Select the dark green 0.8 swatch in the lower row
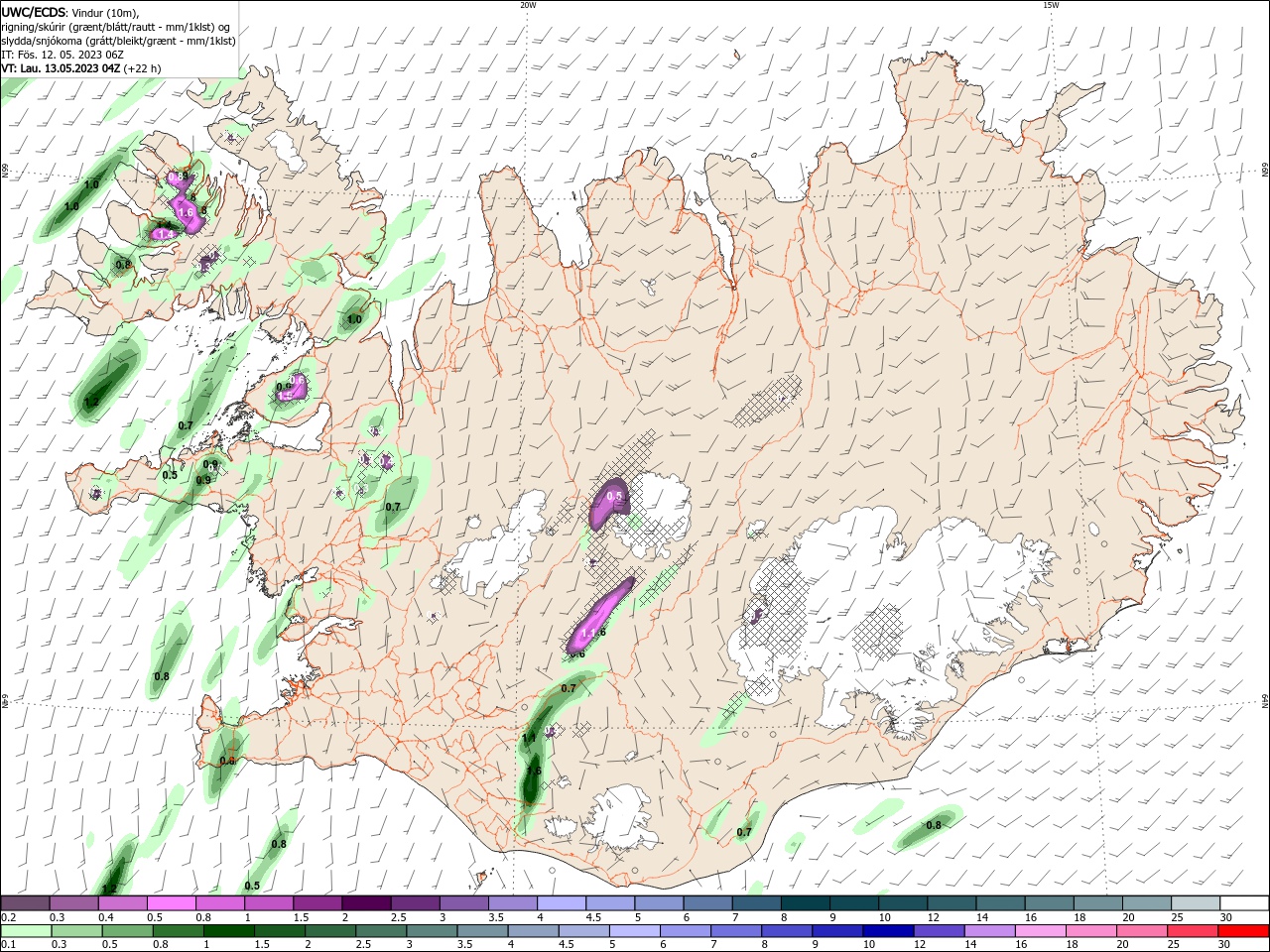 [x=178, y=931]
